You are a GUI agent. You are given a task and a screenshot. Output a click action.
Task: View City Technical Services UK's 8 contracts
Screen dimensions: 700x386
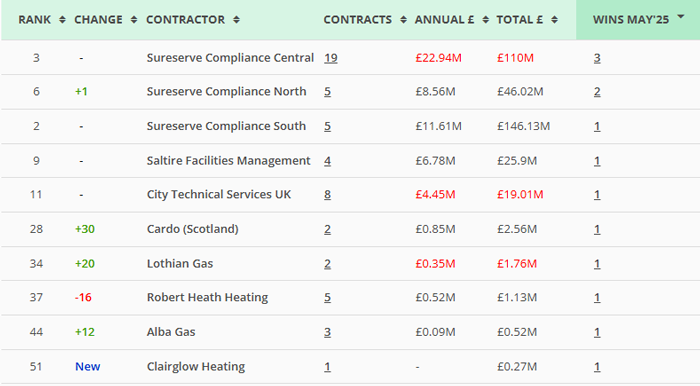coord(328,195)
